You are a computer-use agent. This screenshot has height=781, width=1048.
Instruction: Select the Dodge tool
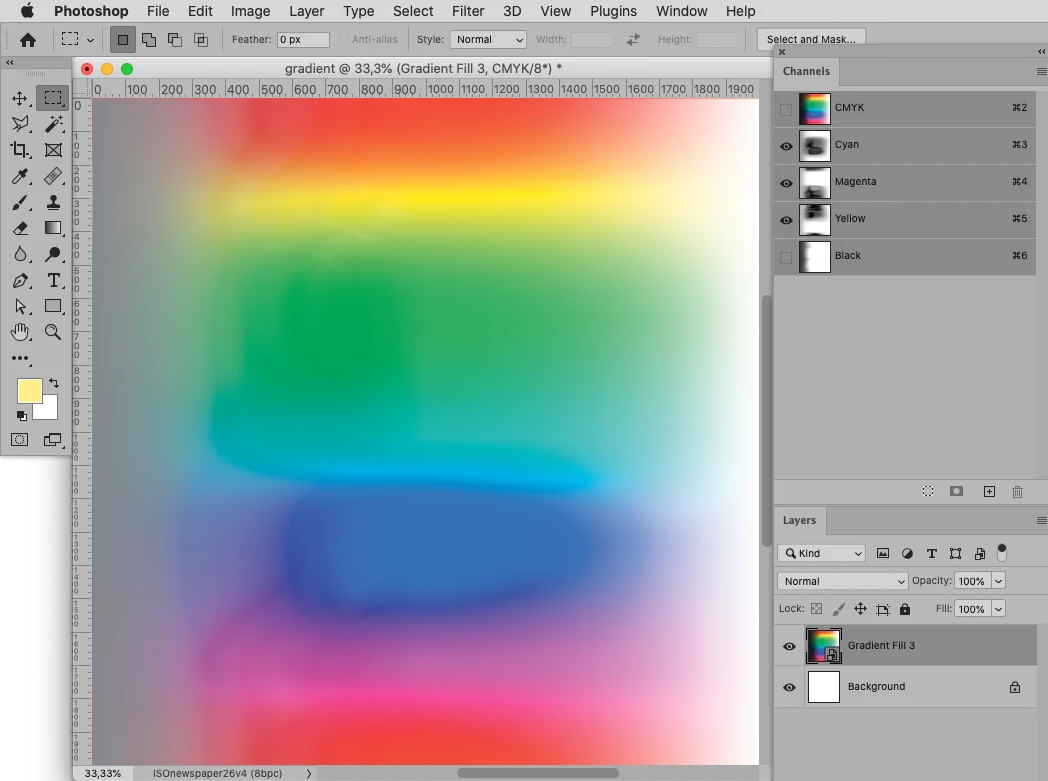pos(53,254)
